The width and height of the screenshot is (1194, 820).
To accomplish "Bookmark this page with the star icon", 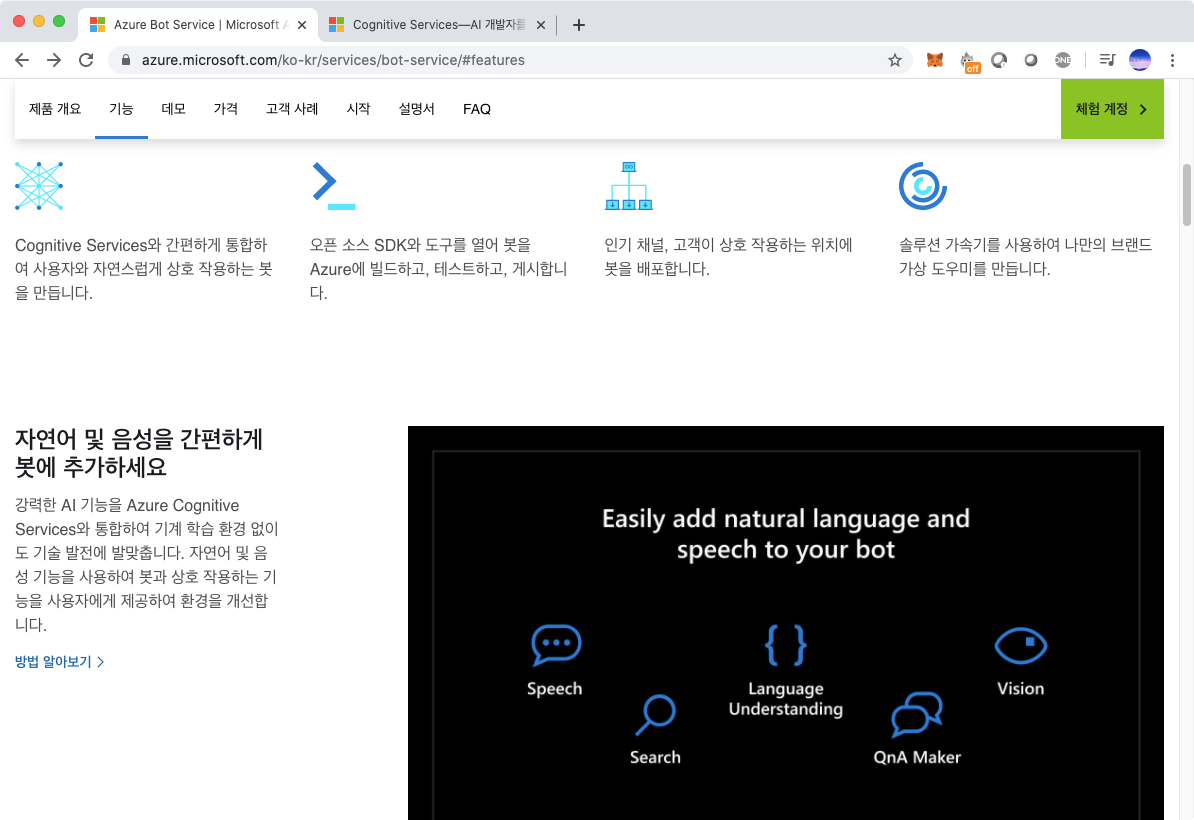I will pyautogui.click(x=895, y=60).
